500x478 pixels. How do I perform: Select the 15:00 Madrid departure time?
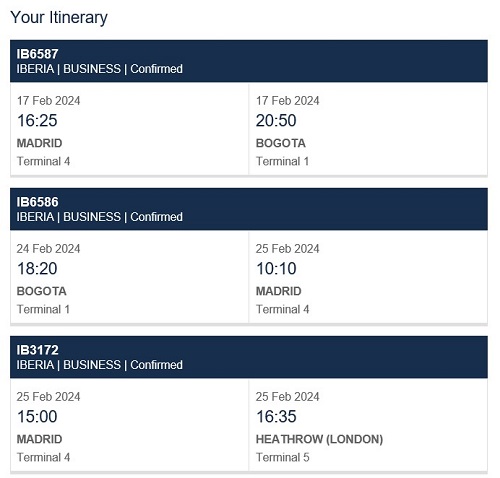(x=37, y=416)
